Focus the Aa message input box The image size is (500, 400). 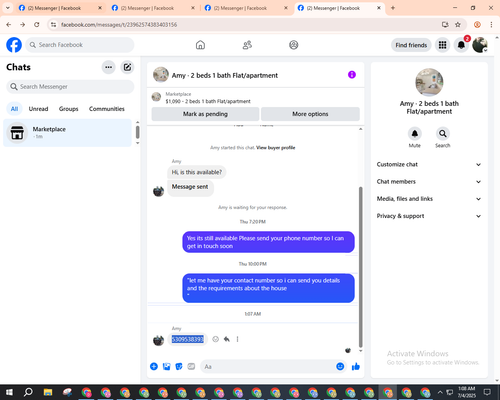point(267,367)
